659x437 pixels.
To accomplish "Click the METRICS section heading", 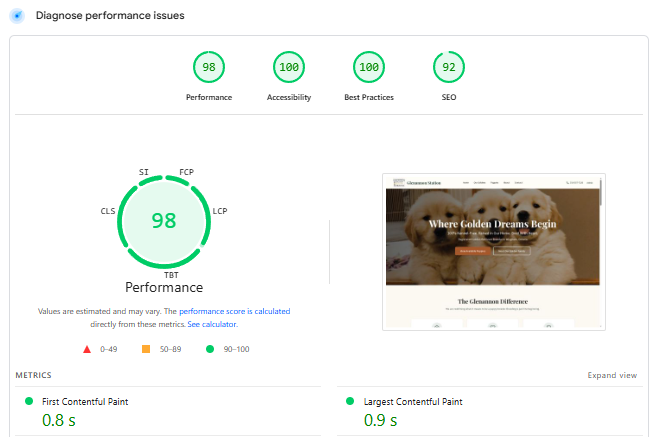I will pos(34,375).
